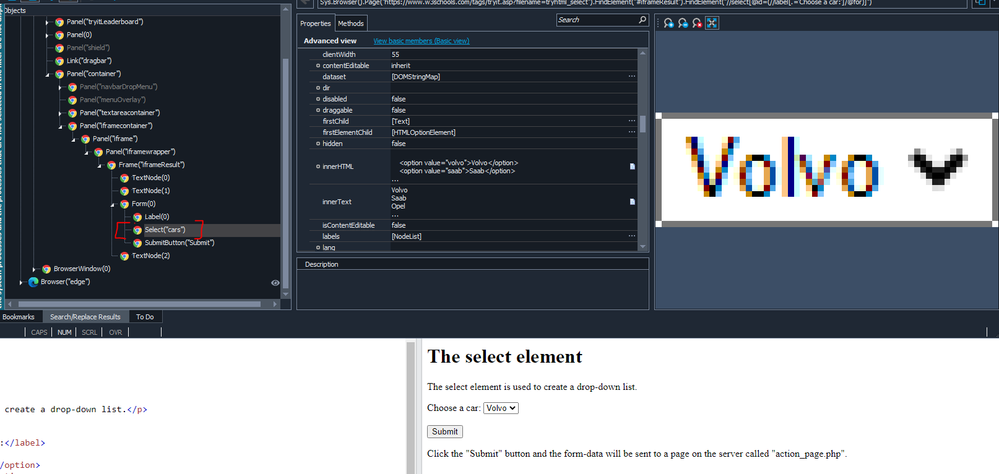Click the OVR status bar indicator
The height and width of the screenshot is (474, 999).
[x=115, y=332]
